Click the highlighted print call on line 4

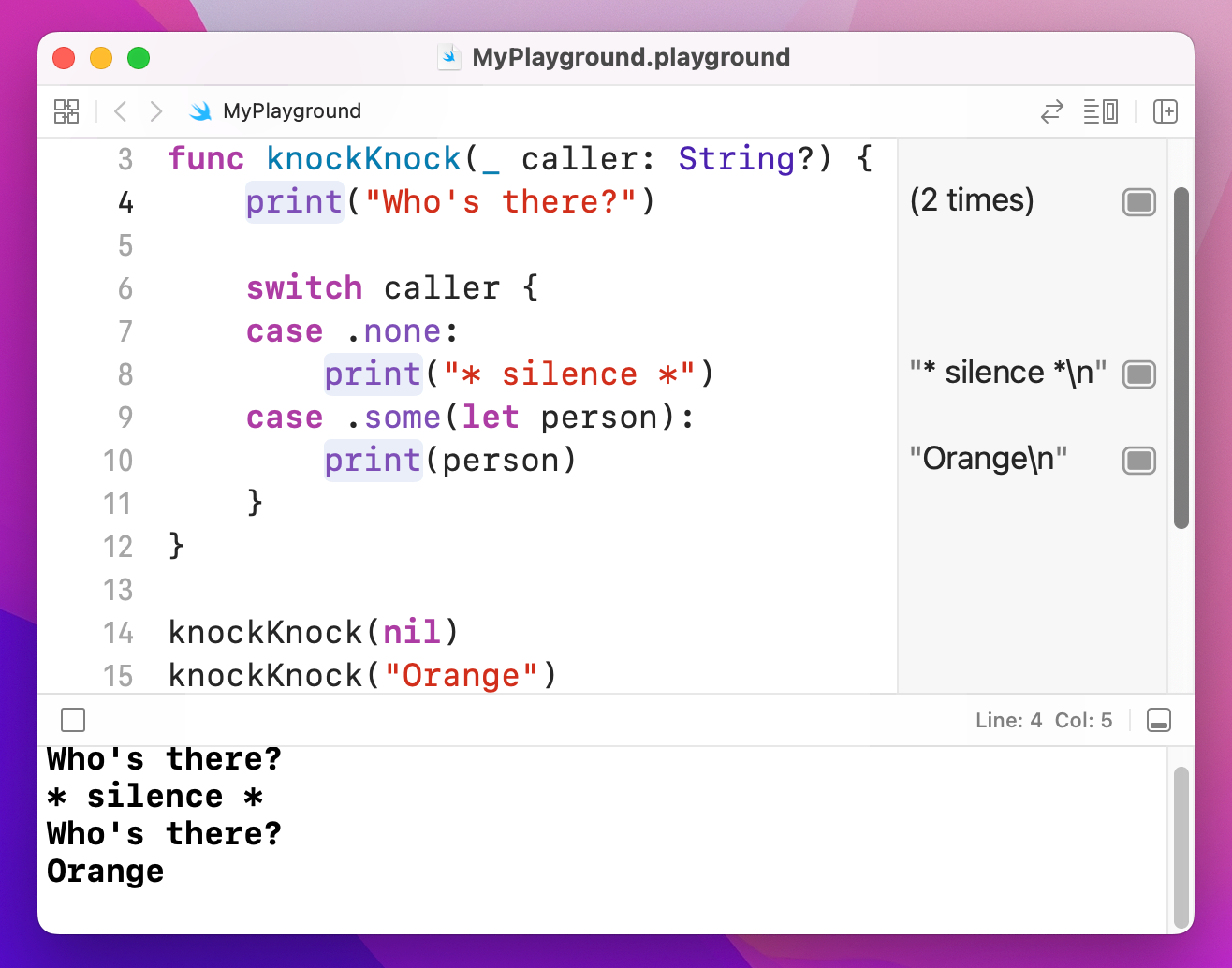point(293,201)
